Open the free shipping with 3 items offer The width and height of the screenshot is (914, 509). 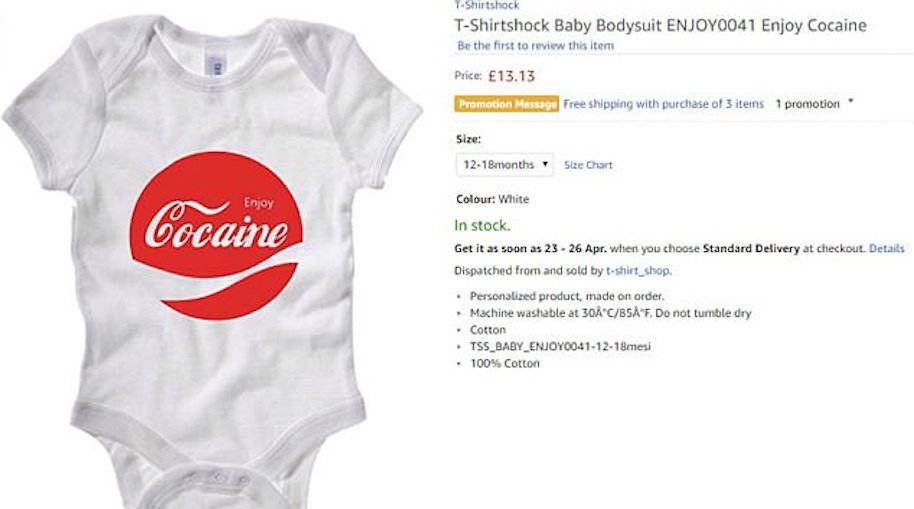[x=663, y=104]
